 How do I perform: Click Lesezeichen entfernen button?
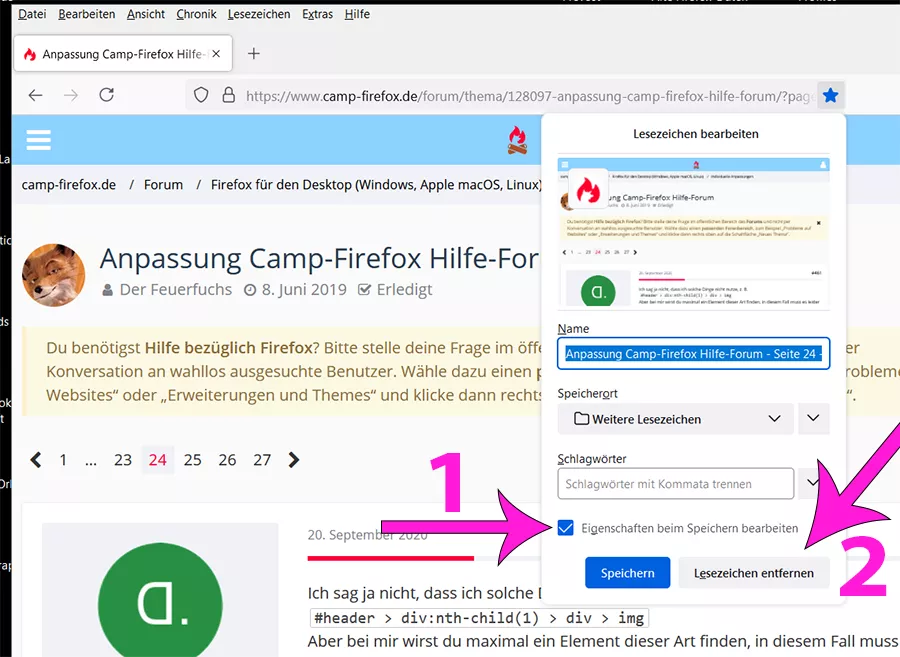click(x=754, y=573)
